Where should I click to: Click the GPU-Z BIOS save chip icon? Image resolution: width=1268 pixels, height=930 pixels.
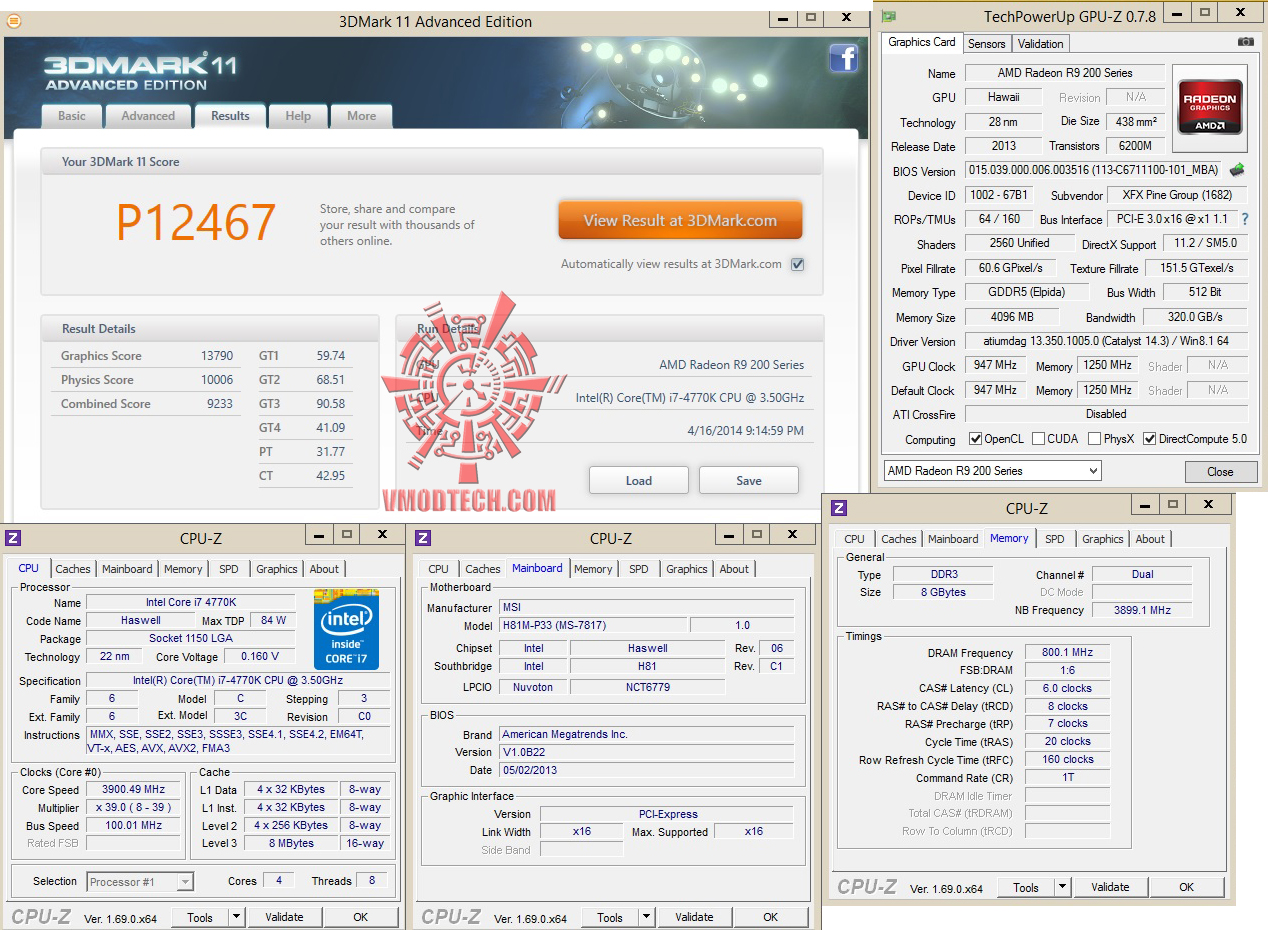tap(1237, 170)
